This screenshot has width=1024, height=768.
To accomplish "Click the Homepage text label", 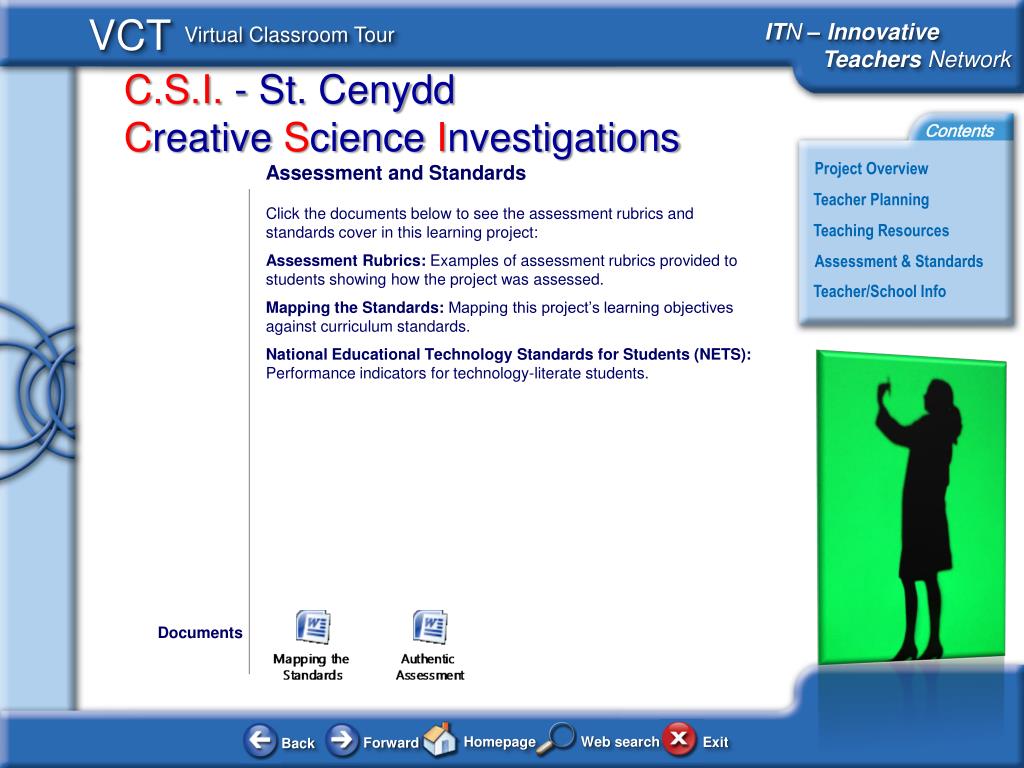I will point(499,742).
